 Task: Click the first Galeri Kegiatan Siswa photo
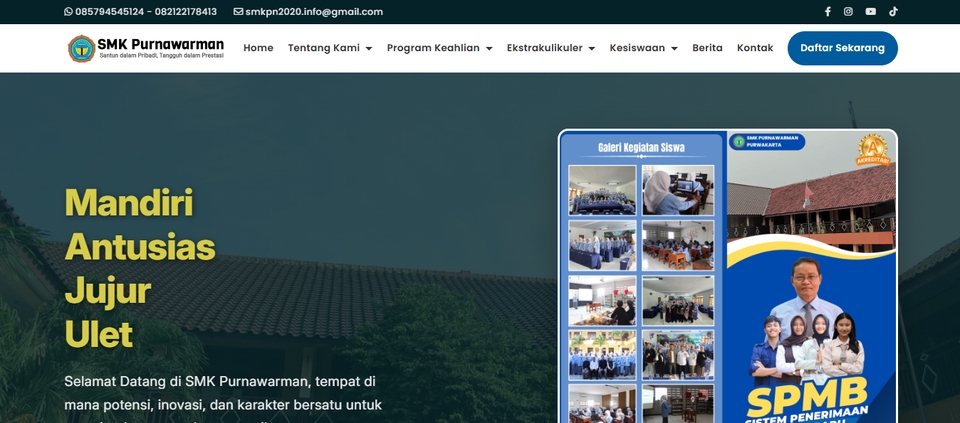coord(602,190)
